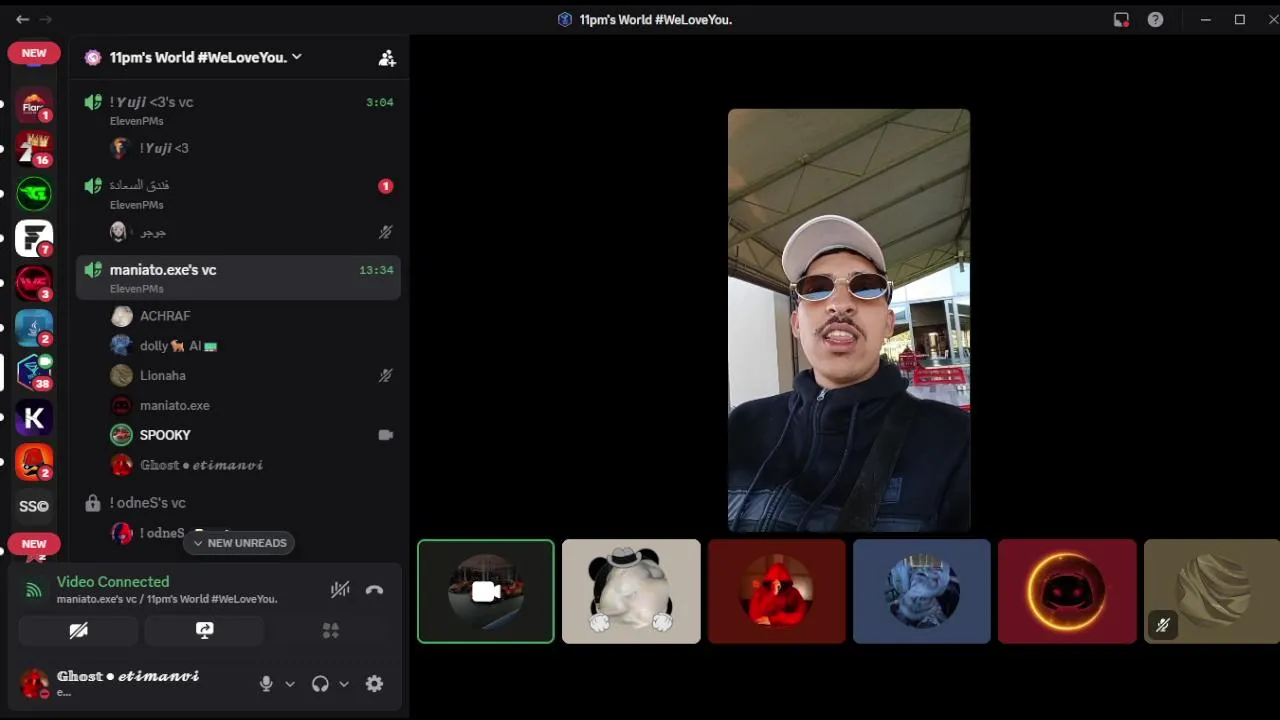
Task: Toggle camera on or off
Action: (x=78, y=630)
